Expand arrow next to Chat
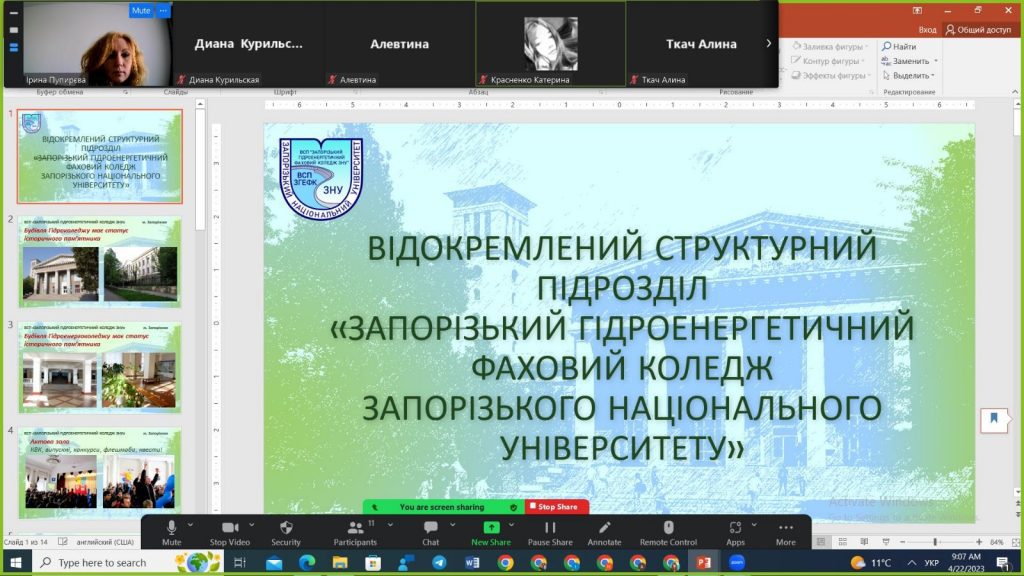This screenshot has width=1024, height=576. [x=453, y=524]
